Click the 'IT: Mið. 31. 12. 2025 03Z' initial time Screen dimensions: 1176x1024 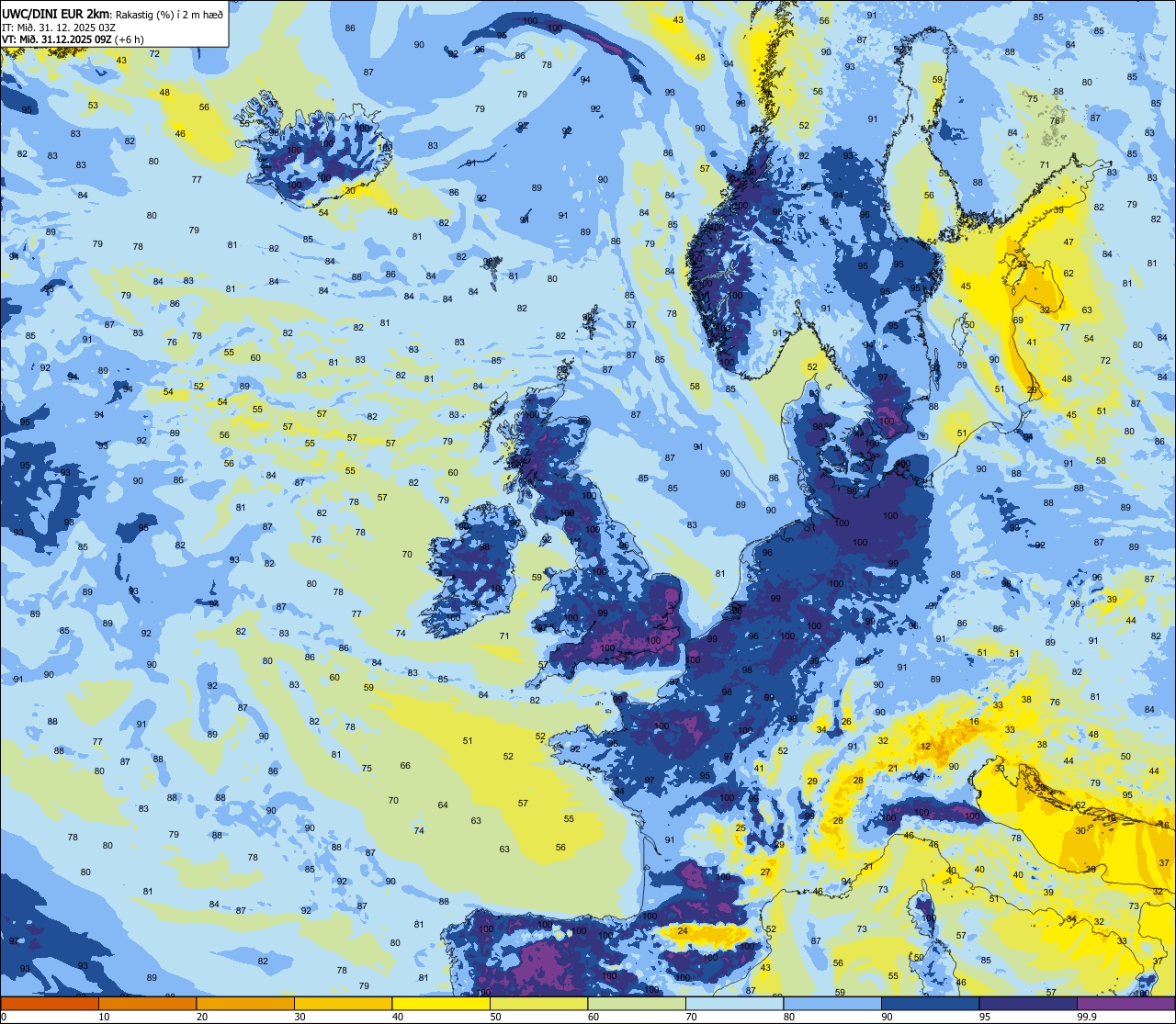click(59, 27)
